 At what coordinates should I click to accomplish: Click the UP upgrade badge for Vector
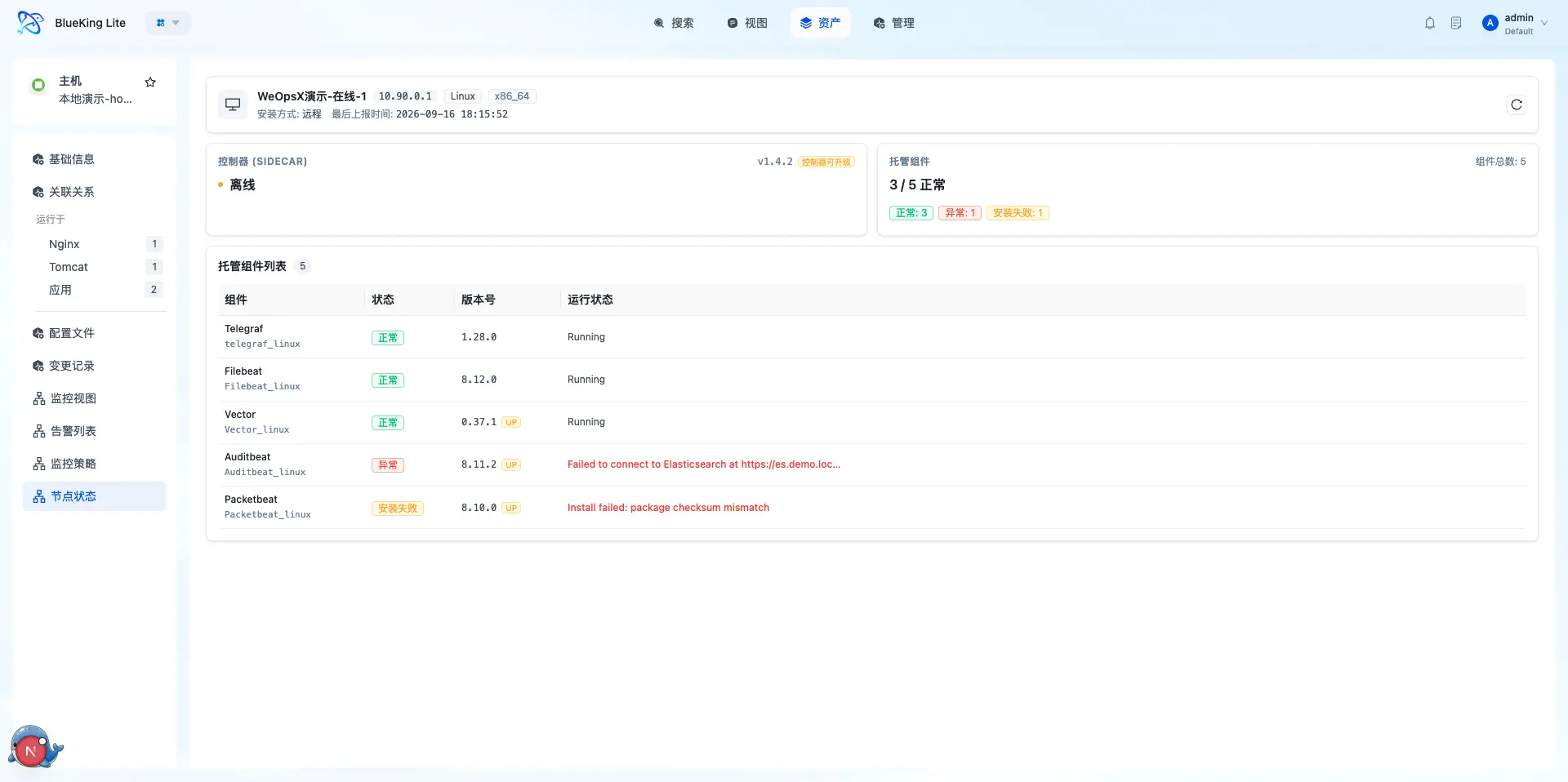511,422
